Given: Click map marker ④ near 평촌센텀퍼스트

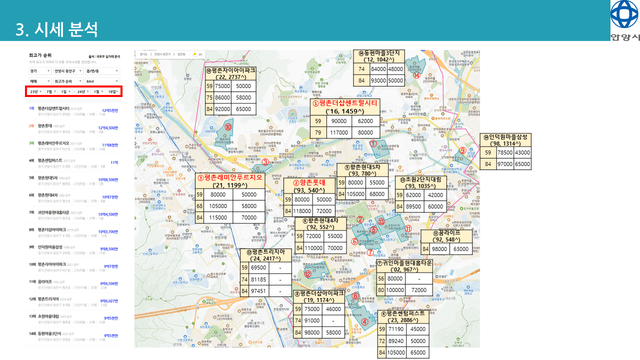Looking at the screenshot, I should [364, 322].
